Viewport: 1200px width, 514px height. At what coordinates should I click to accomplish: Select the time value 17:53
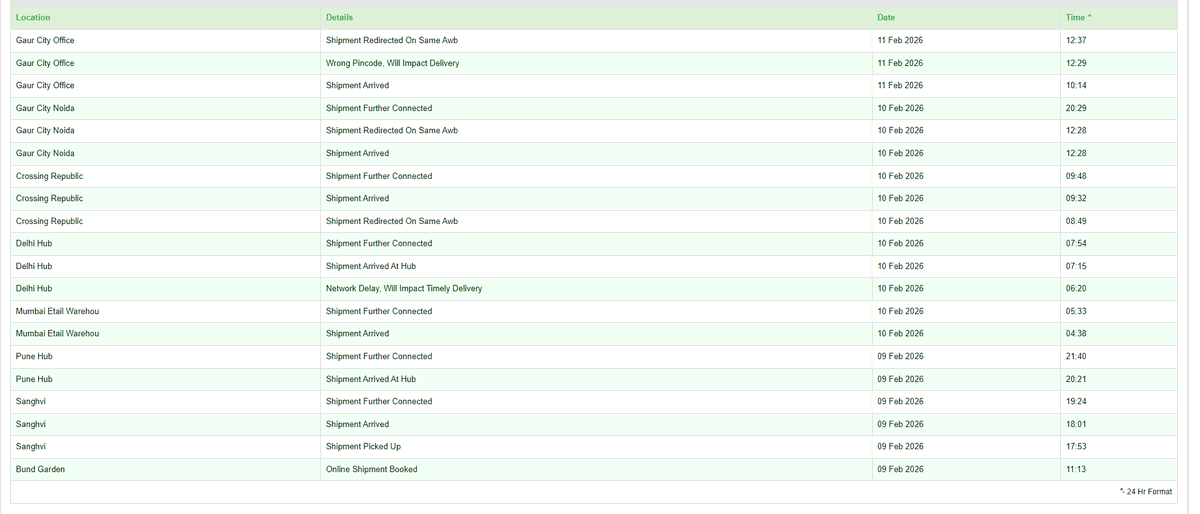(x=1076, y=447)
